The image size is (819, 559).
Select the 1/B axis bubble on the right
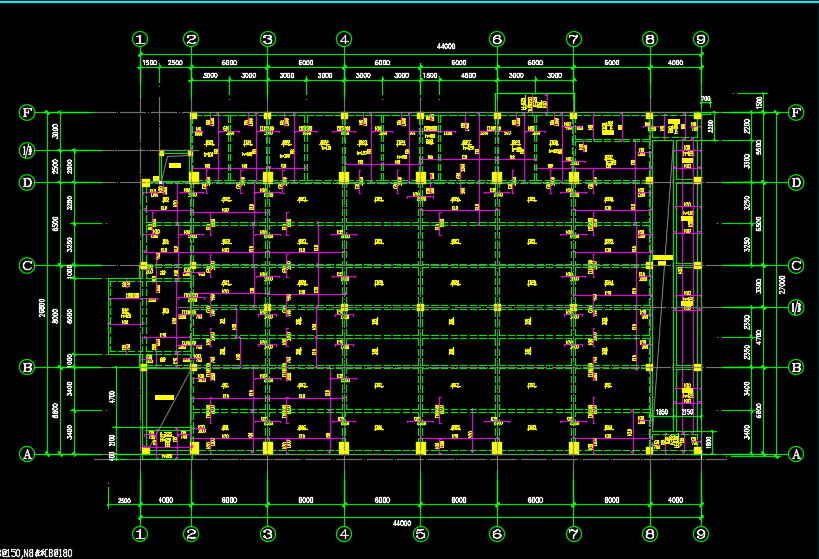[797, 307]
